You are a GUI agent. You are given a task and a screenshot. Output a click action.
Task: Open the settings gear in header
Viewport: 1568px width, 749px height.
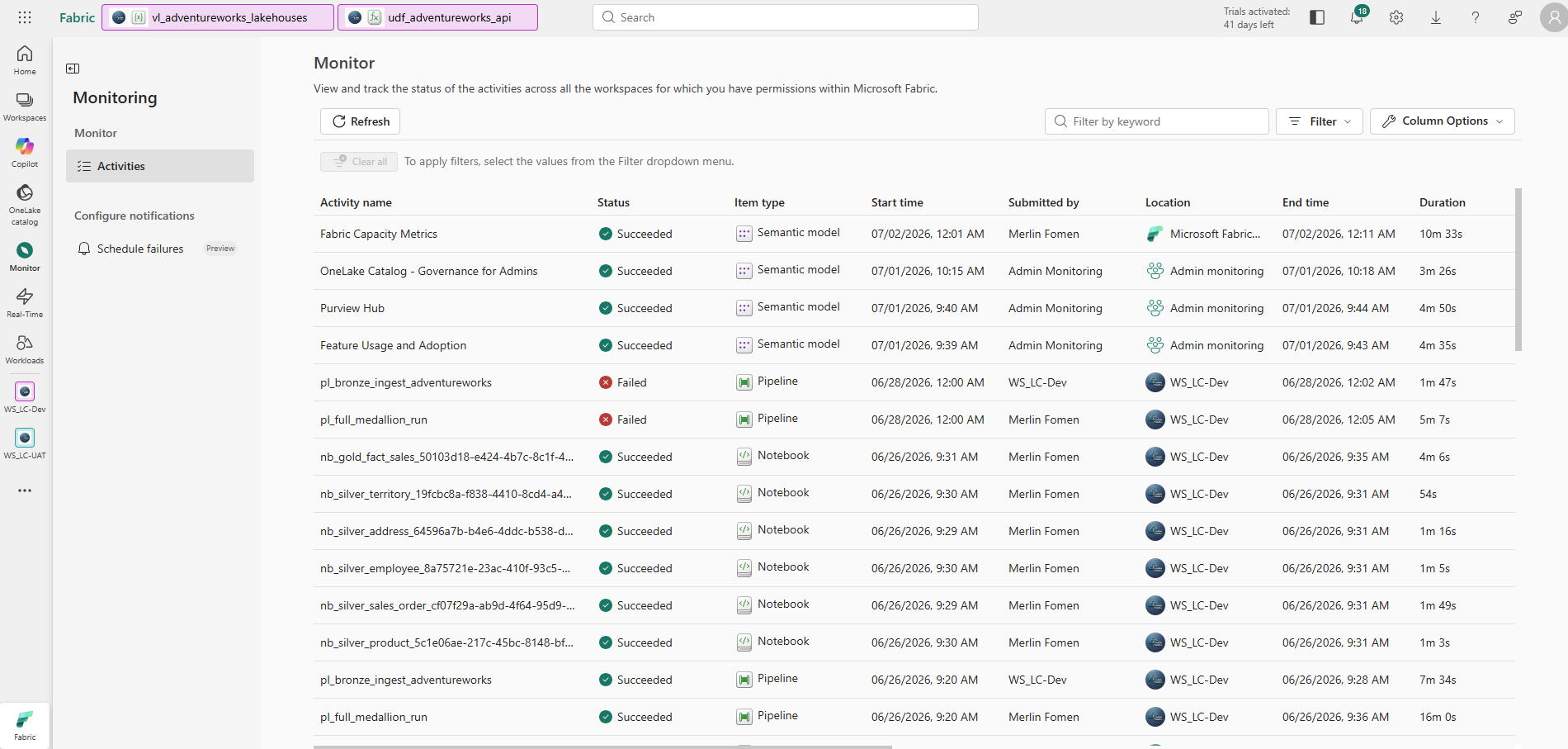pyautogui.click(x=1396, y=17)
